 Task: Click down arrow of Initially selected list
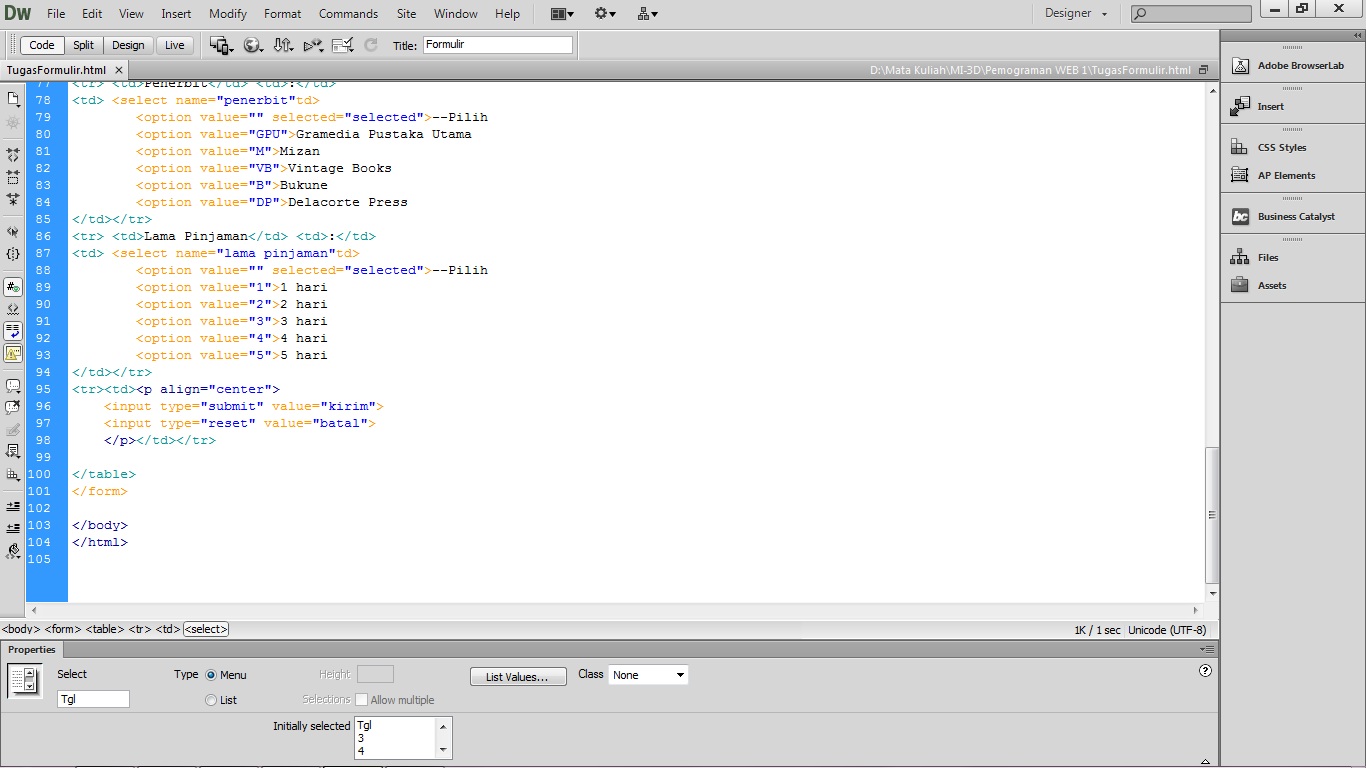click(442, 750)
